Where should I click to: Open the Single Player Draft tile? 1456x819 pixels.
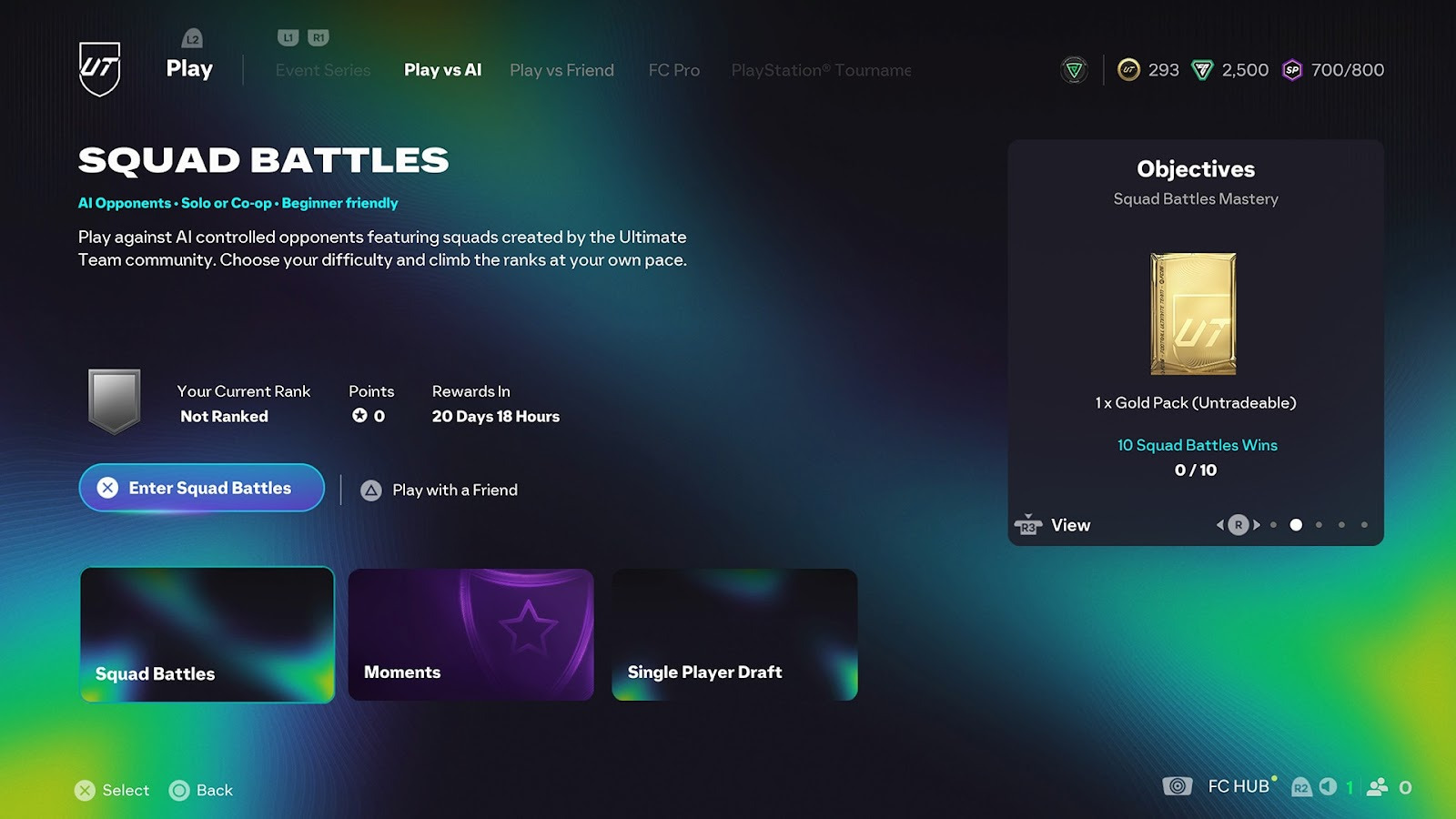(734, 635)
